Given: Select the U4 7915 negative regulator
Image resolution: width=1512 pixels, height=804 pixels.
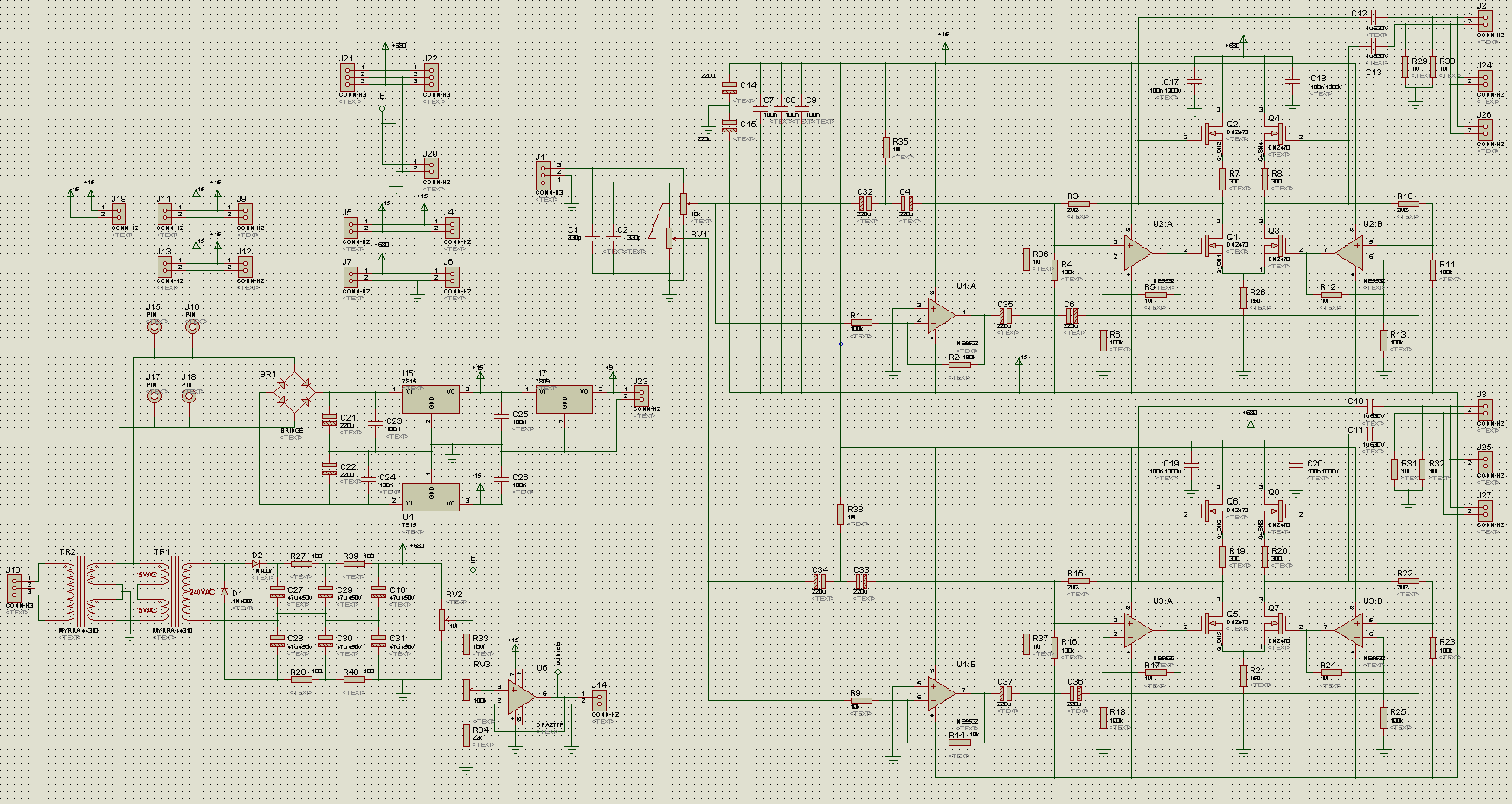Looking at the screenshot, I should [430, 498].
